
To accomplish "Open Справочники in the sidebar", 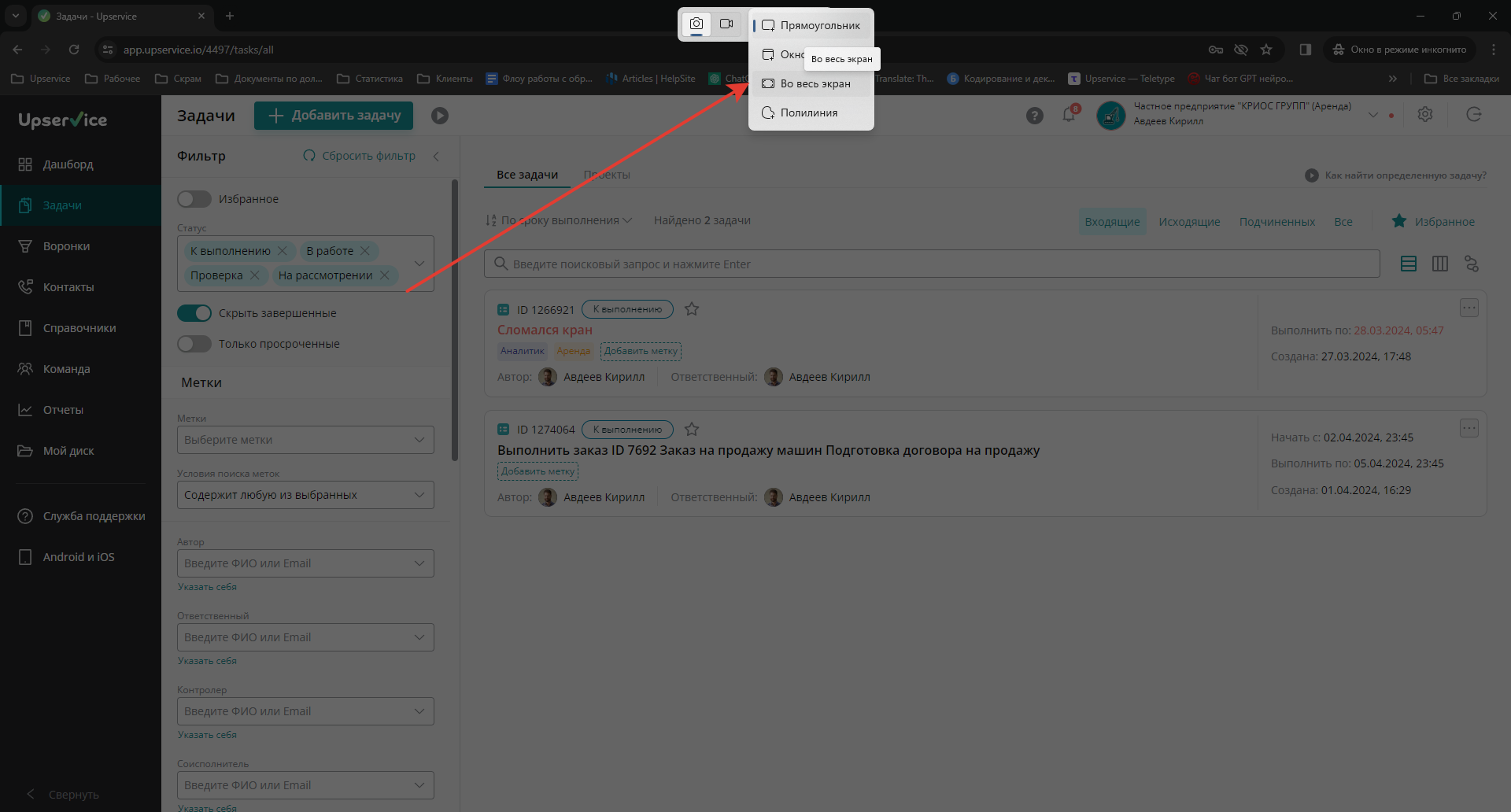I will pyautogui.click(x=80, y=328).
